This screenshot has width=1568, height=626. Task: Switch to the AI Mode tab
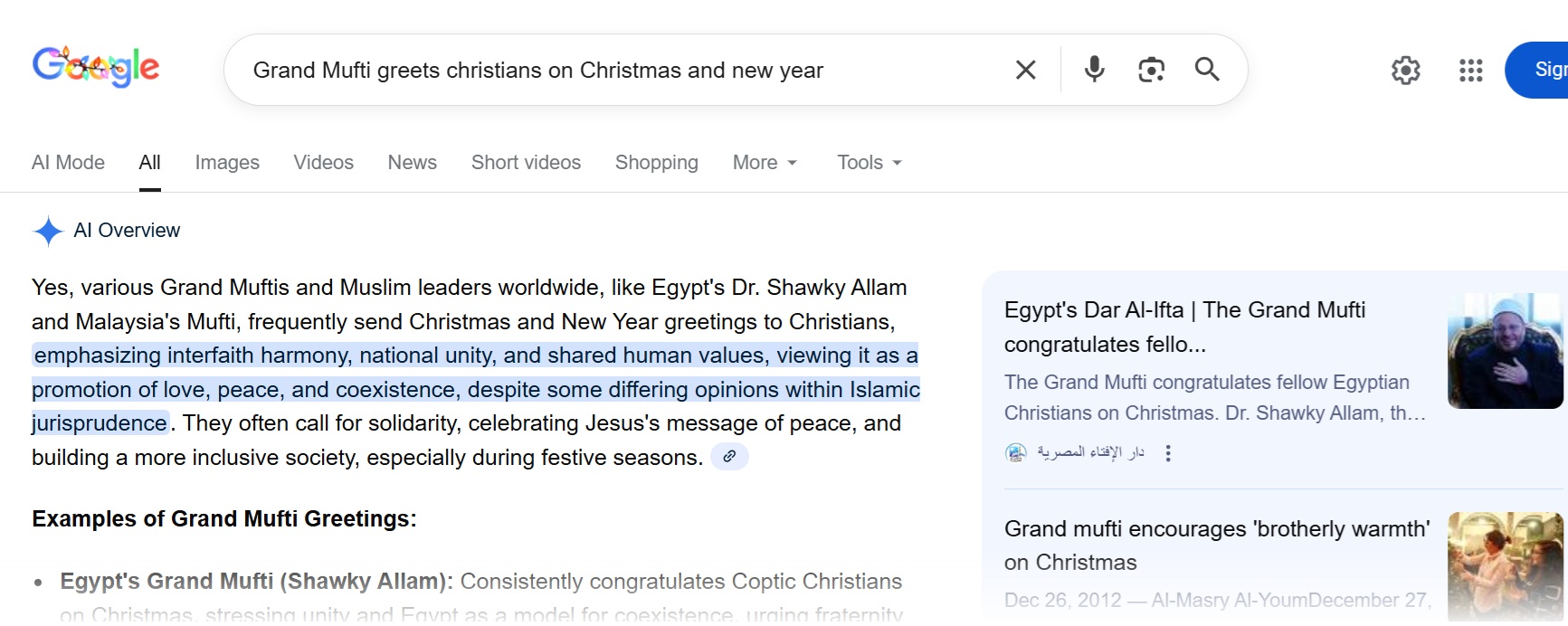click(68, 163)
